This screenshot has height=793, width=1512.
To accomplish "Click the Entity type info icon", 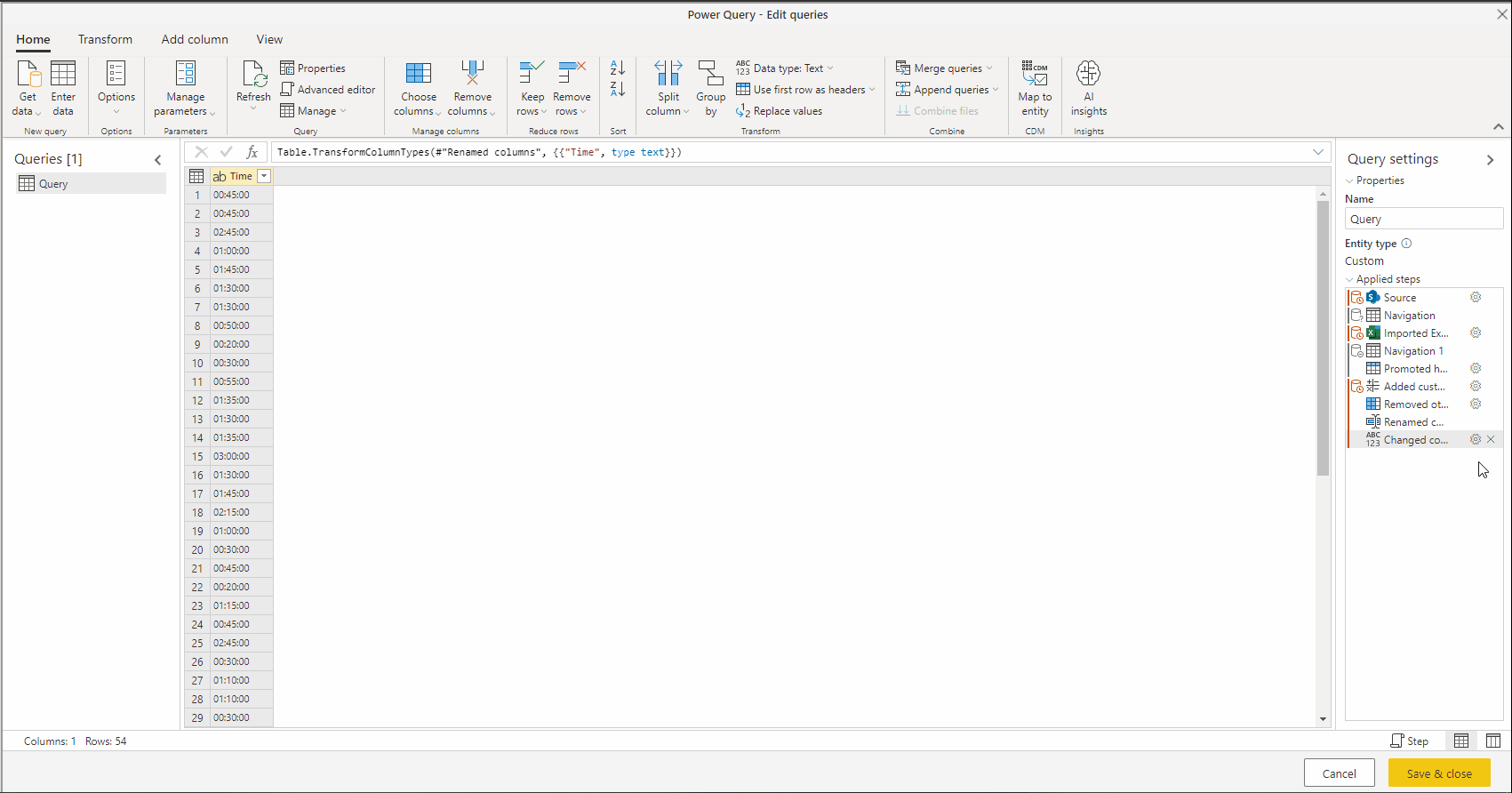I will point(1406,244).
